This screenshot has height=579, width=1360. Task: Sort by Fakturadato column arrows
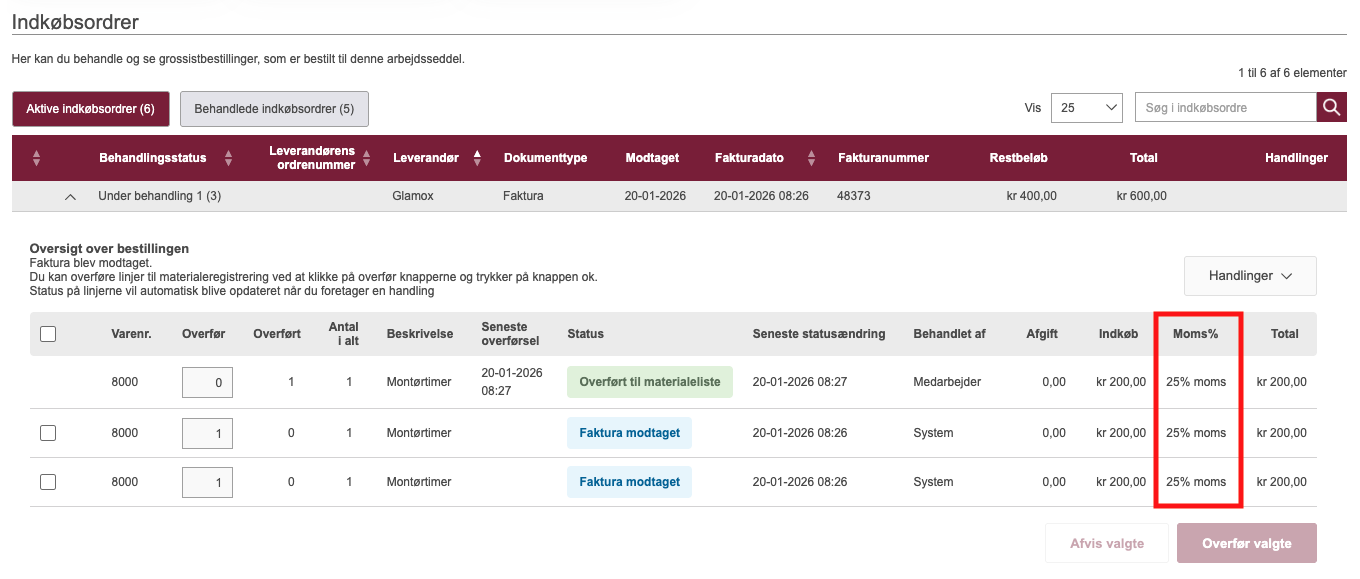tap(811, 158)
